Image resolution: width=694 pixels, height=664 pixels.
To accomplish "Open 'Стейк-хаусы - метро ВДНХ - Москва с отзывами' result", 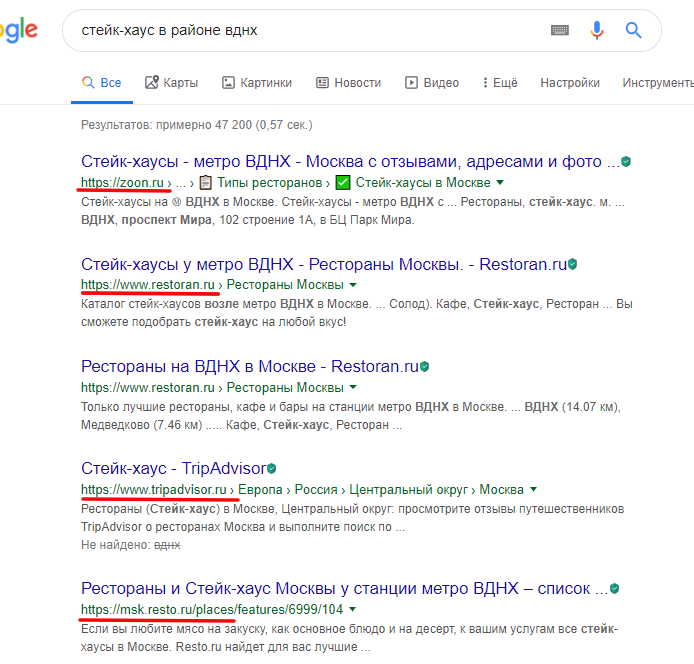I will coord(350,162).
